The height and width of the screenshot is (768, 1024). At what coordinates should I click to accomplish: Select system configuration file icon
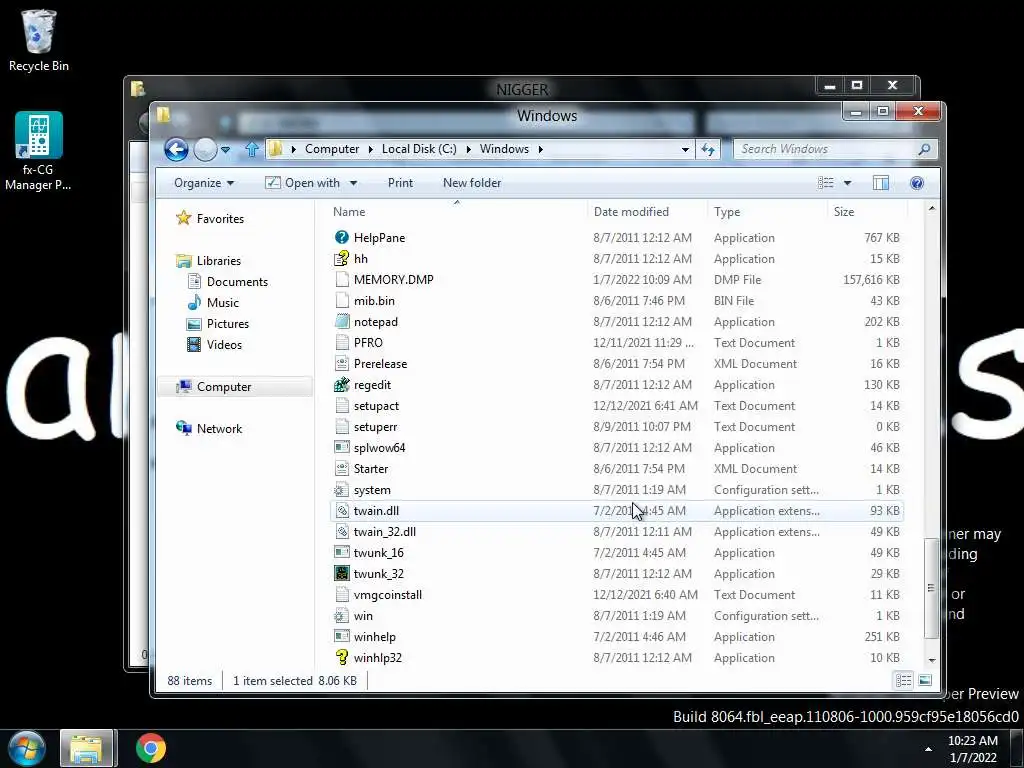[x=342, y=490]
